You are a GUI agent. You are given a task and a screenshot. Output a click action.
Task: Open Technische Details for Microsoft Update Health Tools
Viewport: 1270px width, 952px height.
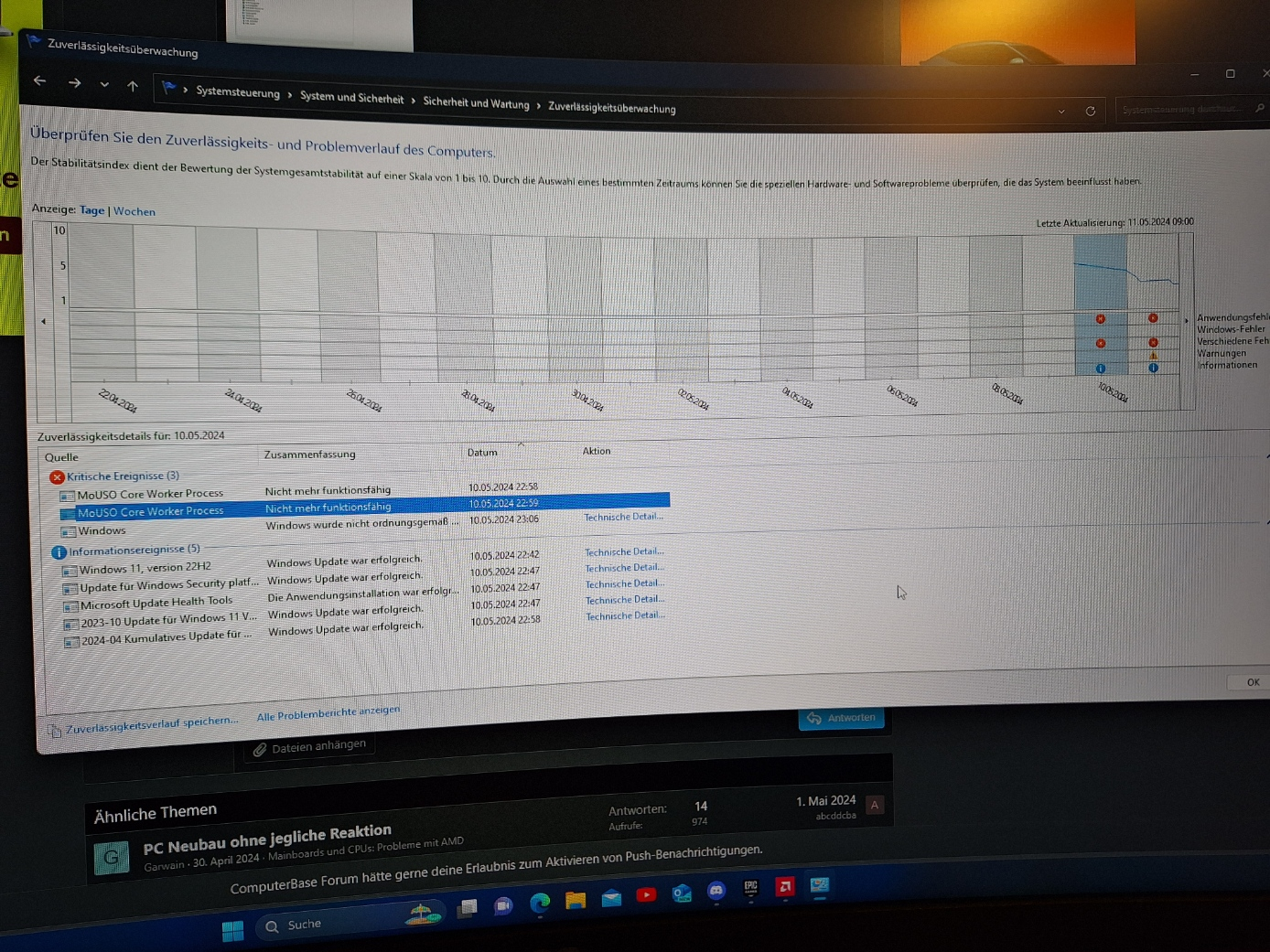[x=625, y=583]
